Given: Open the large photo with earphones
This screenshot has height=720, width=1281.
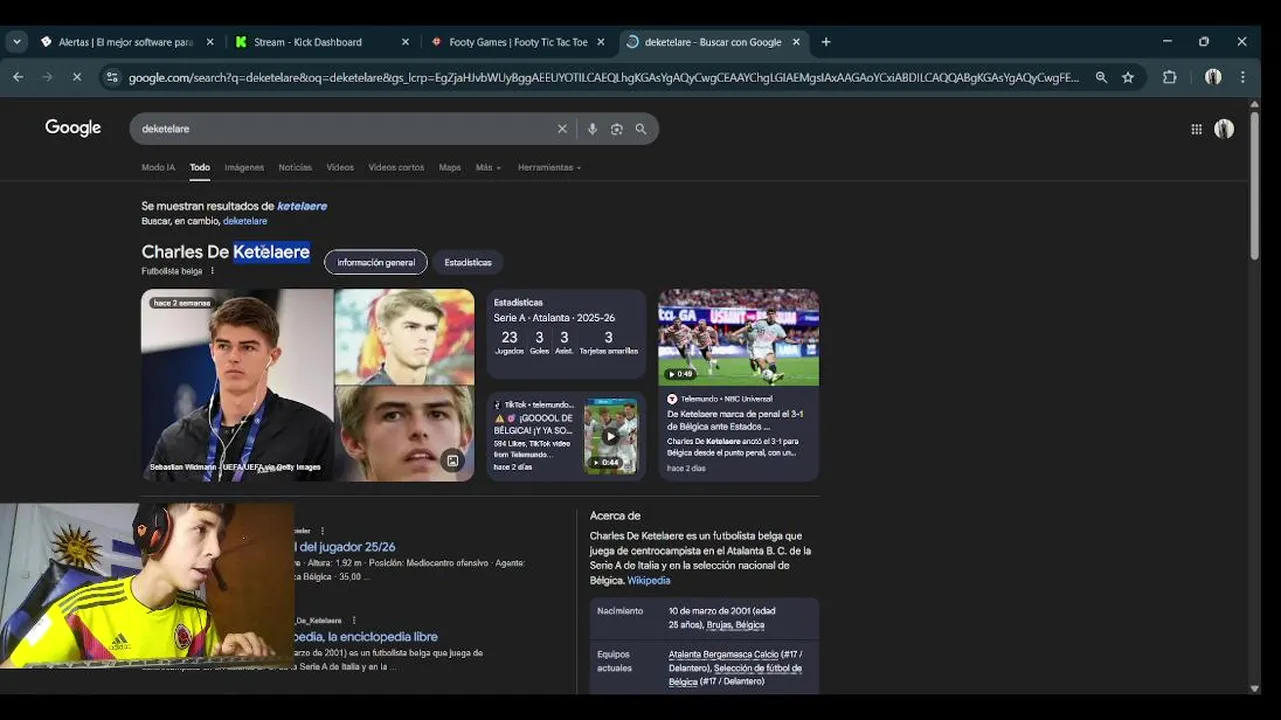Looking at the screenshot, I should click(237, 385).
